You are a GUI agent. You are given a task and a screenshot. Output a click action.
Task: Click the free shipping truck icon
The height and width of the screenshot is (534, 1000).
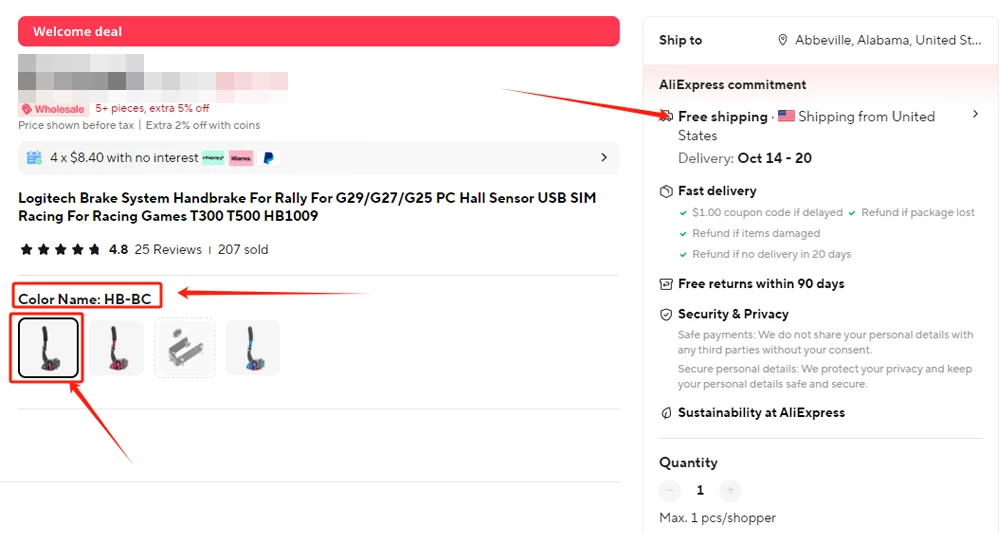point(667,116)
